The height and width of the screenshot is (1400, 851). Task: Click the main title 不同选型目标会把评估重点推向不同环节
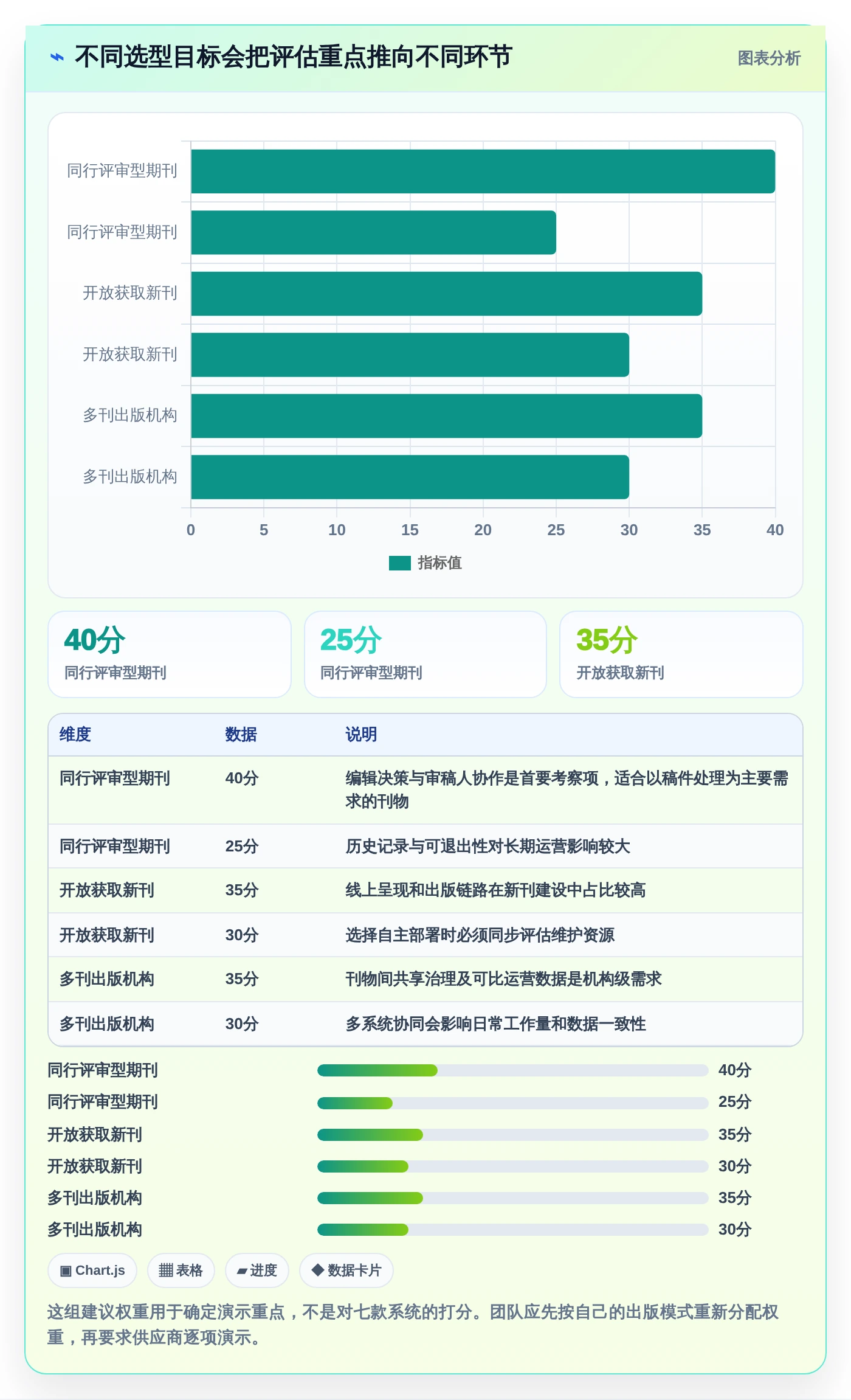294,57
